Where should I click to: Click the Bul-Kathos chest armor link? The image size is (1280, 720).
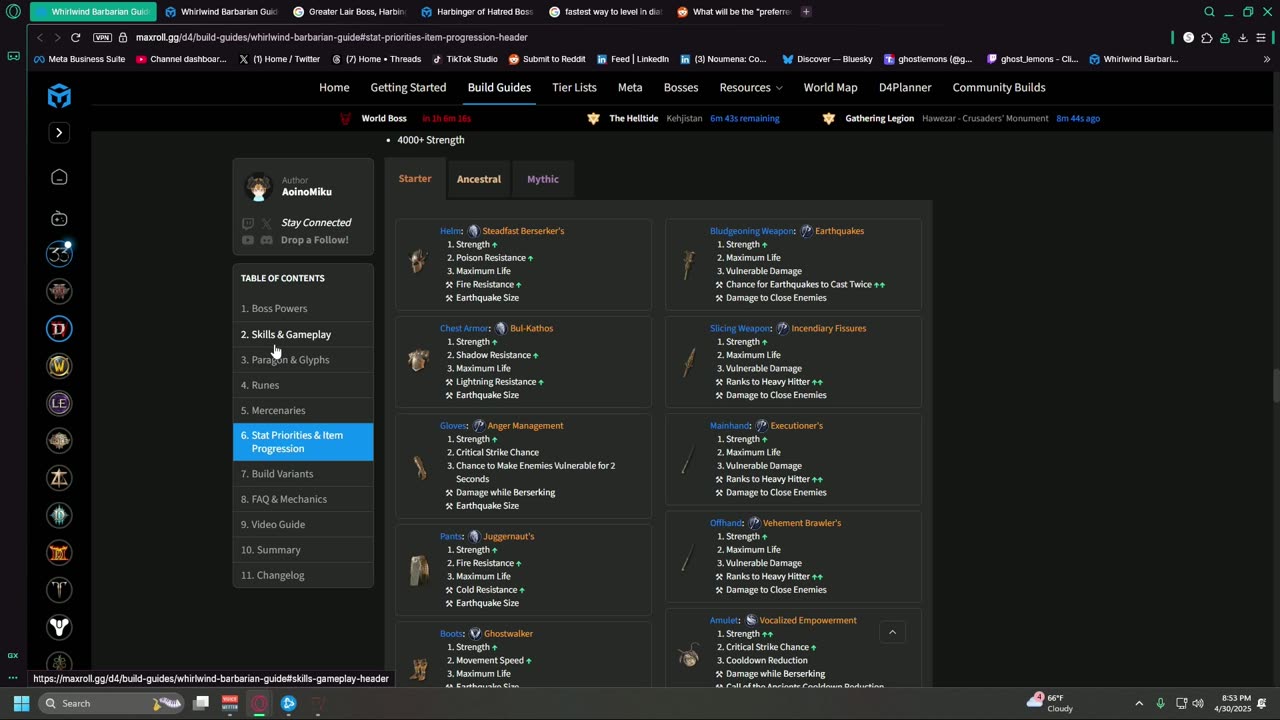click(531, 328)
